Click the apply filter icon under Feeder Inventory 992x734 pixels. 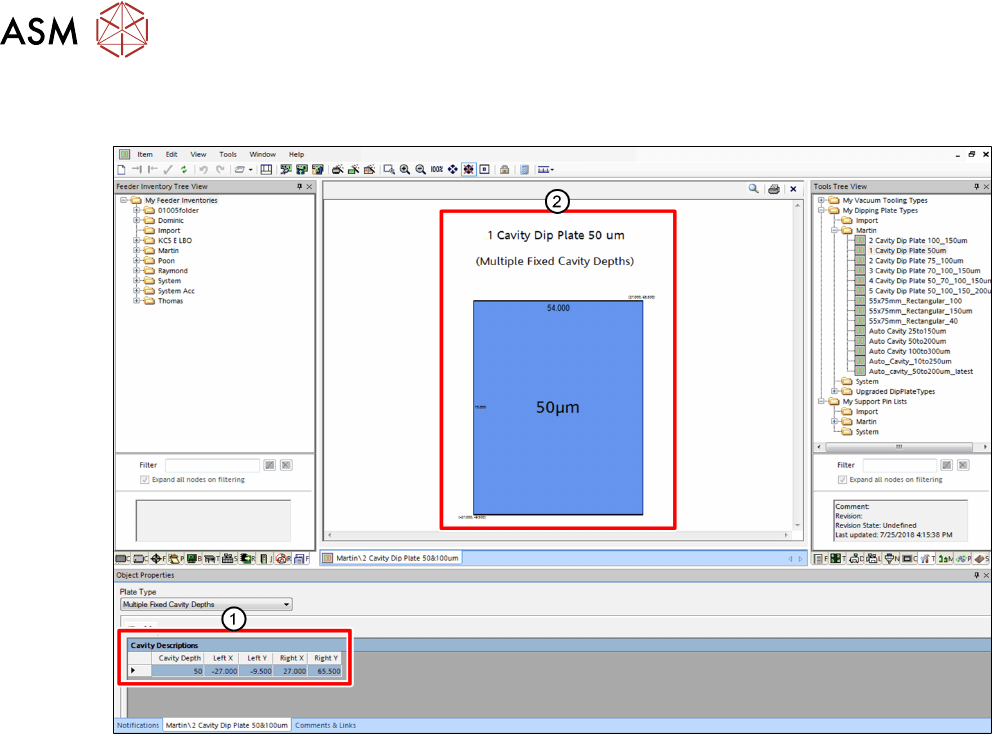click(x=270, y=465)
